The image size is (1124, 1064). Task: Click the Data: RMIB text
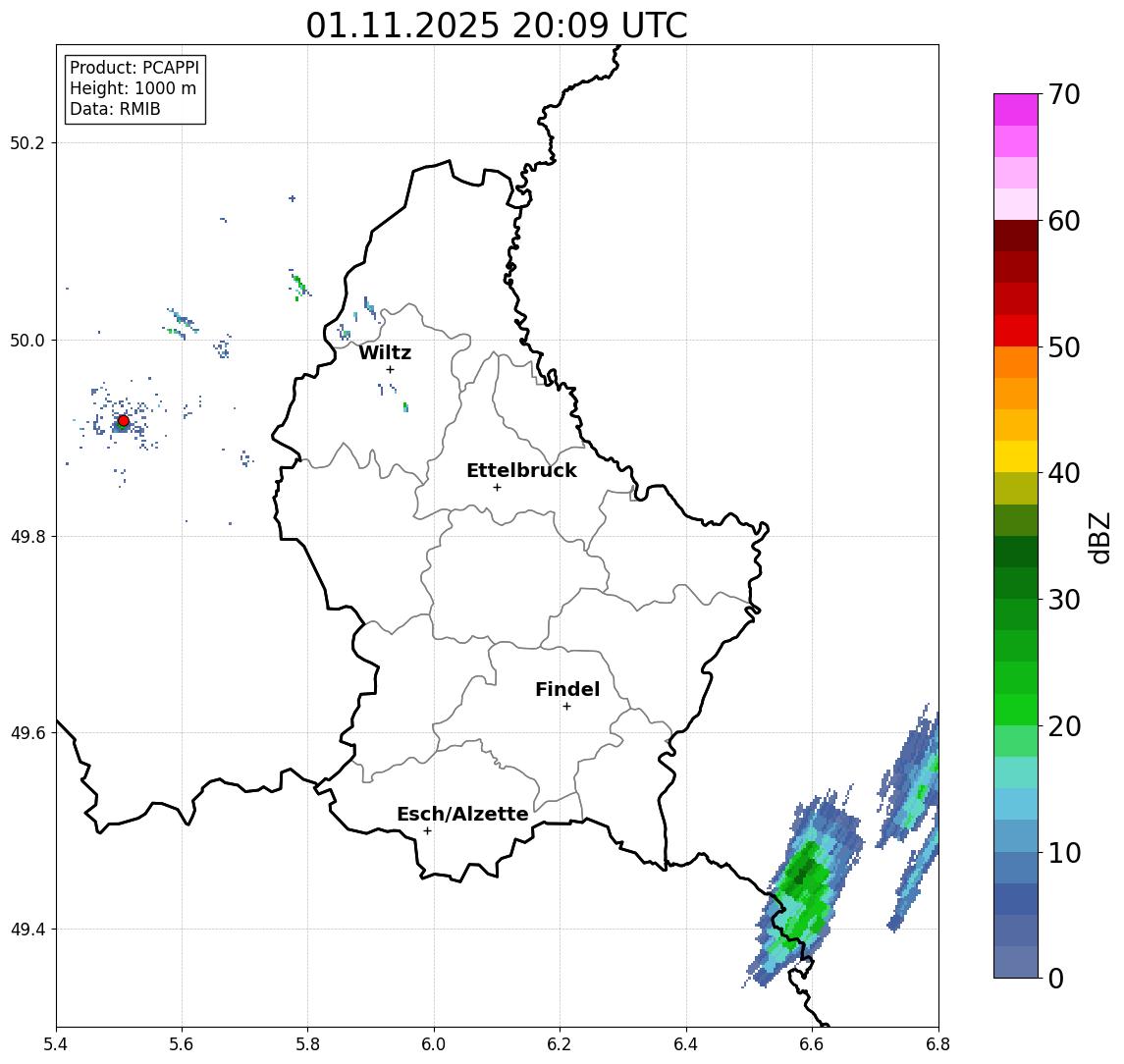click(115, 109)
